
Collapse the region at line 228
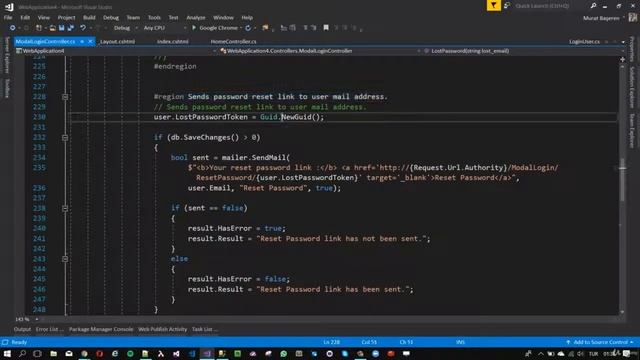pyautogui.click(x=65, y=97)
